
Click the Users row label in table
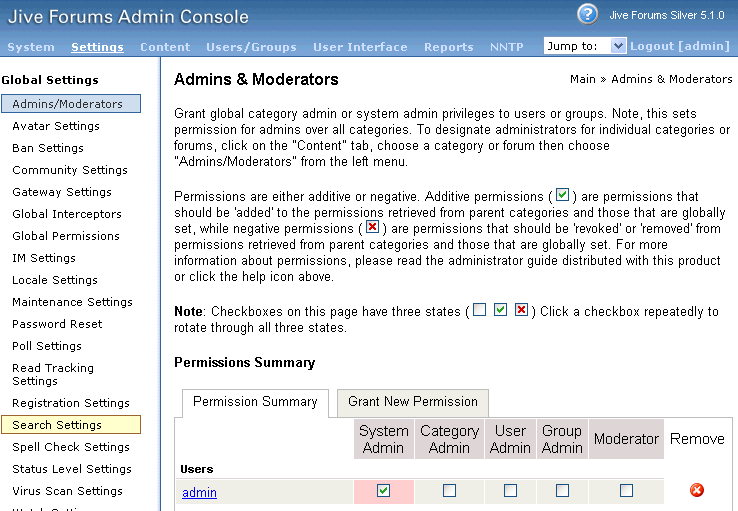tap(197, 469)
